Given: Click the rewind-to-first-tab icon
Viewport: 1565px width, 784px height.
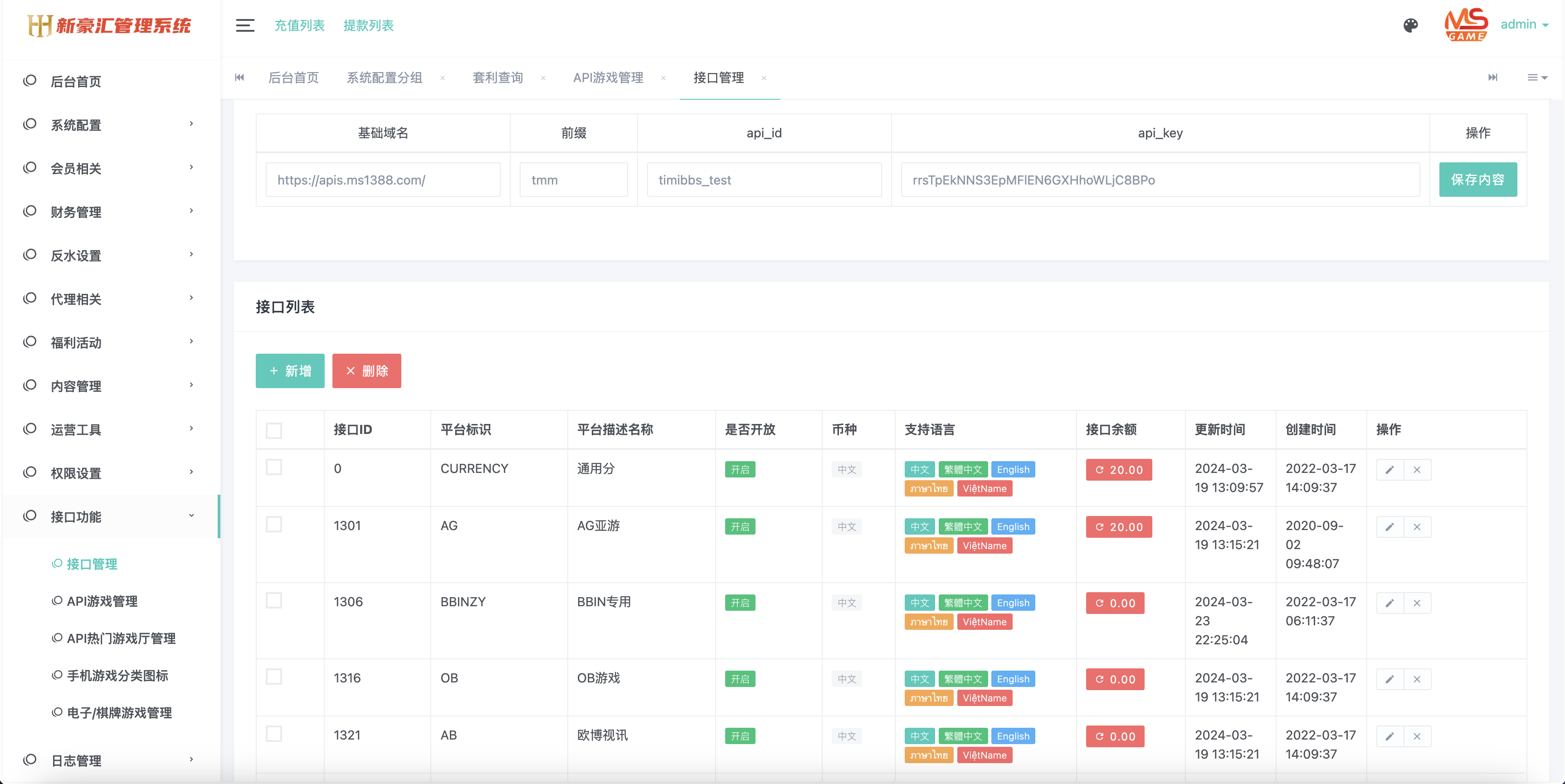Looking at the screenshot, I should click(239, 78).
